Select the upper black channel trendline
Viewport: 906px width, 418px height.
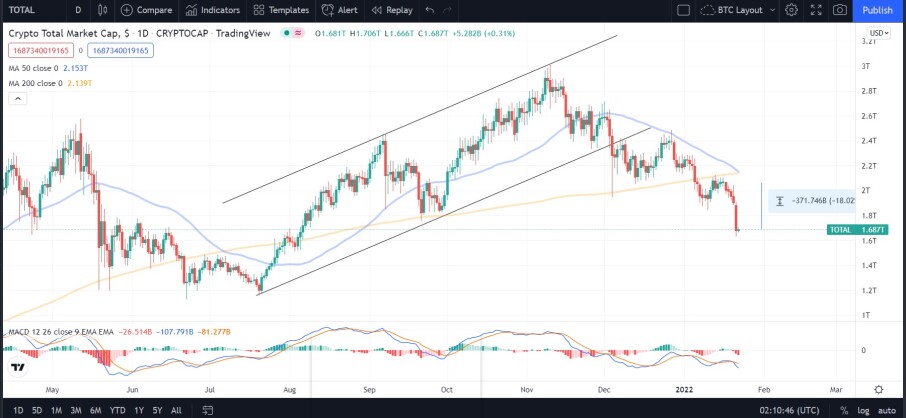(420, 119)
